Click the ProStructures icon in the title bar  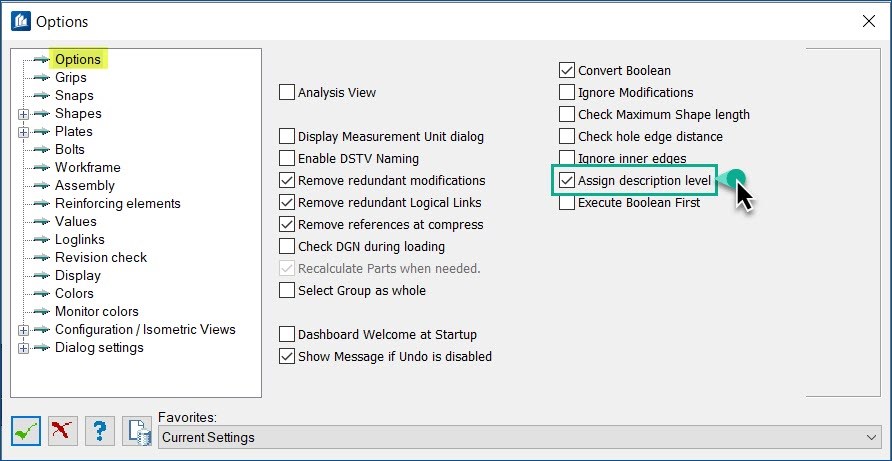(x=21, y=22)
